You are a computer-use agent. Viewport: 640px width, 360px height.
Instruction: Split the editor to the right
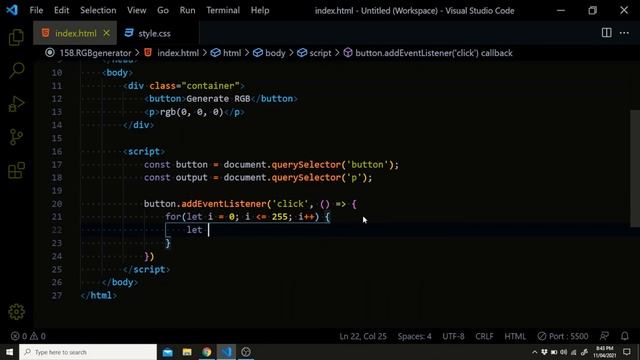607,33
